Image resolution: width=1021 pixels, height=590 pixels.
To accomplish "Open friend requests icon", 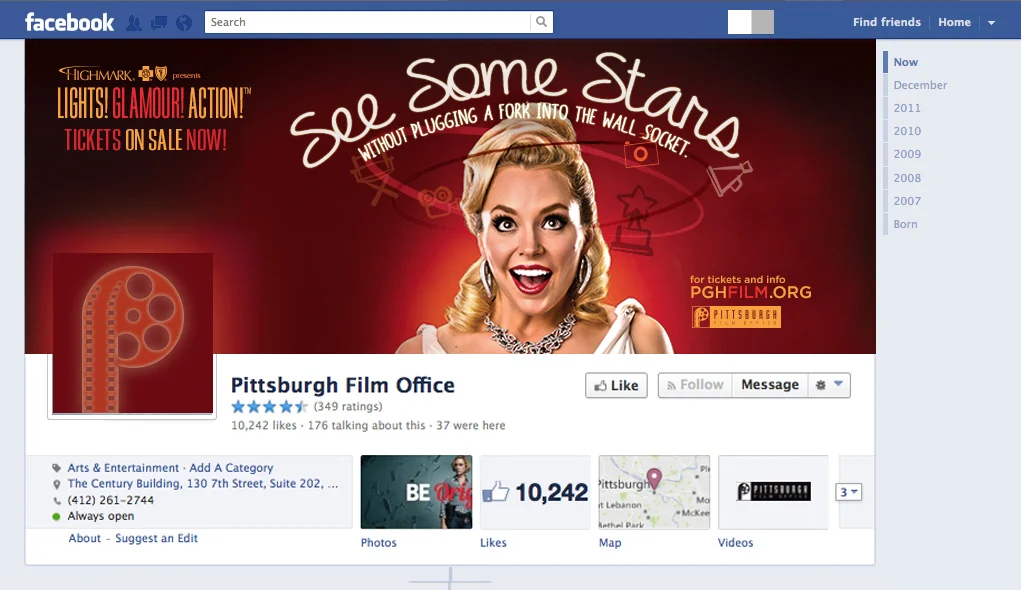I will coord(134,23).
